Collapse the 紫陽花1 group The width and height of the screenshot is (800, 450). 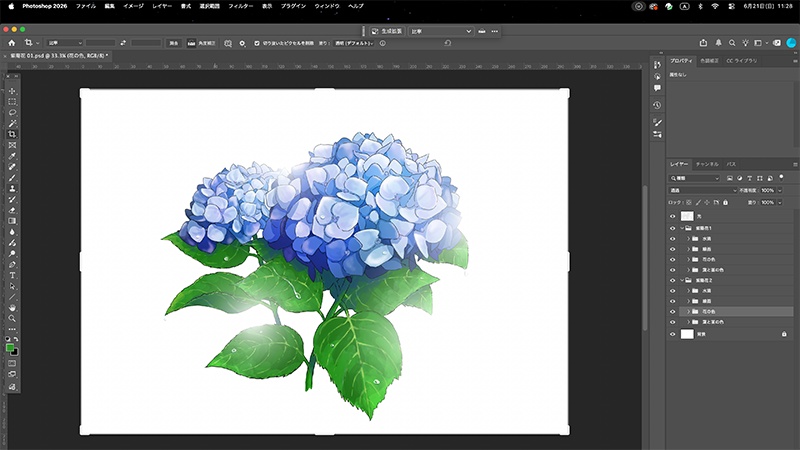click(x=682, y=228)
